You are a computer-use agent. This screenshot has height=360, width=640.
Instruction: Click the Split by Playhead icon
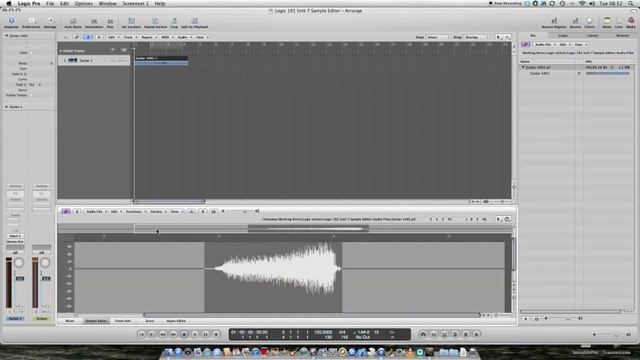(195, 23)
